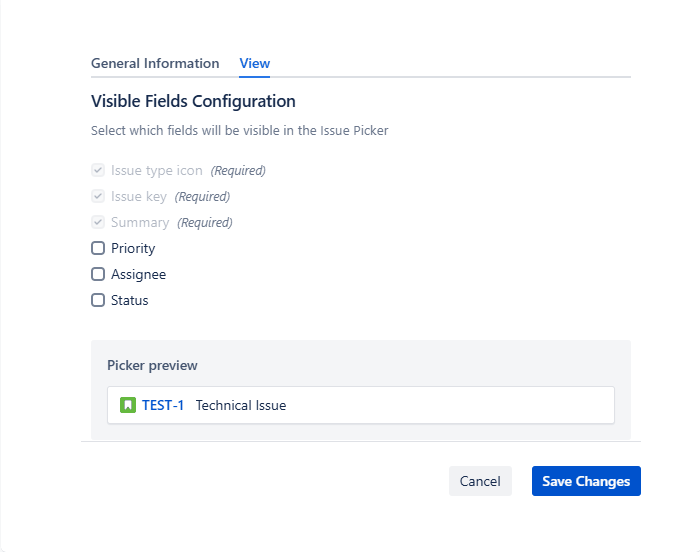Select the View tab

coord(254,63)
